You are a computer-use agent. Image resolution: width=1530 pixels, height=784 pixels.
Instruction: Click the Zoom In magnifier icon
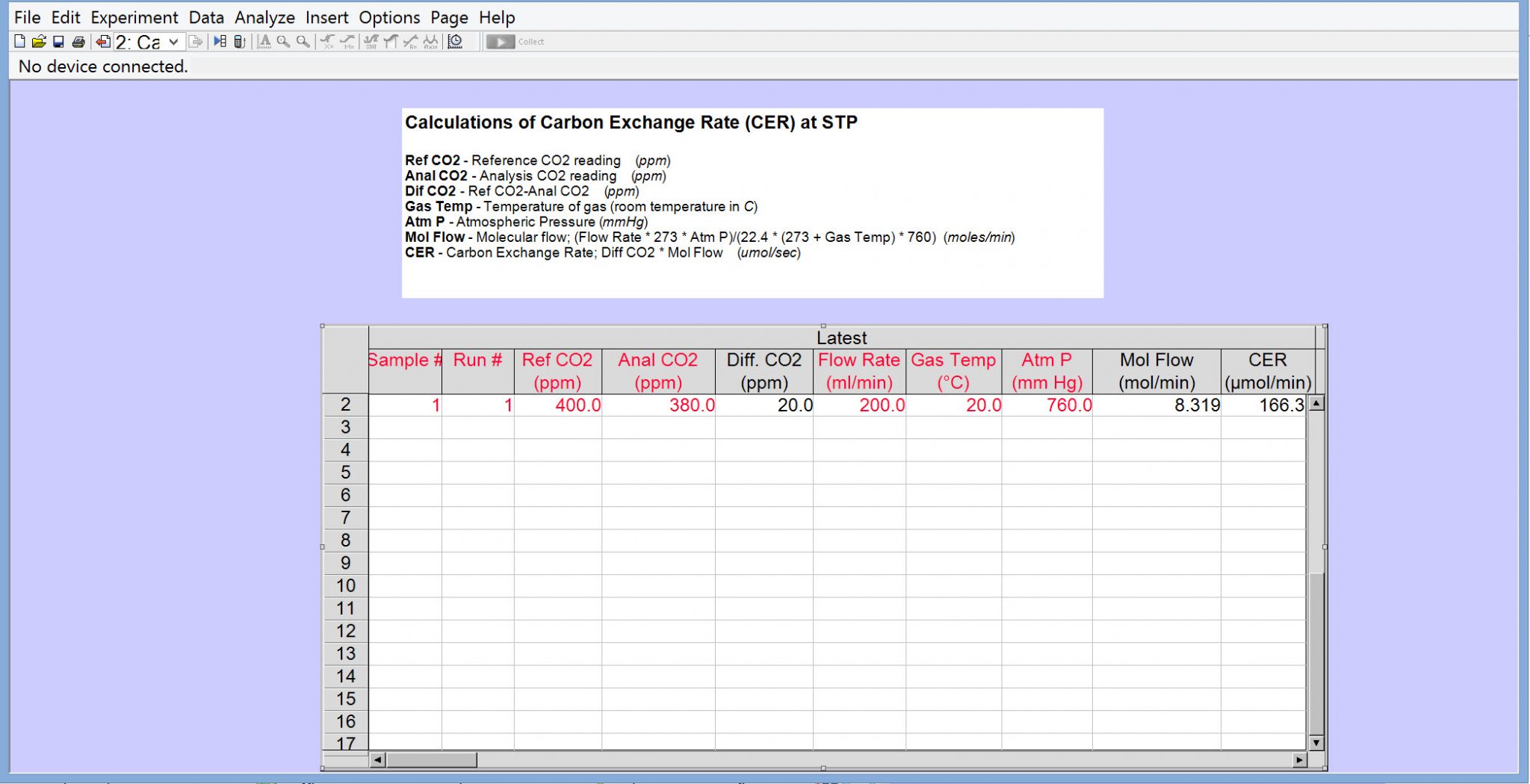(283, 42)
